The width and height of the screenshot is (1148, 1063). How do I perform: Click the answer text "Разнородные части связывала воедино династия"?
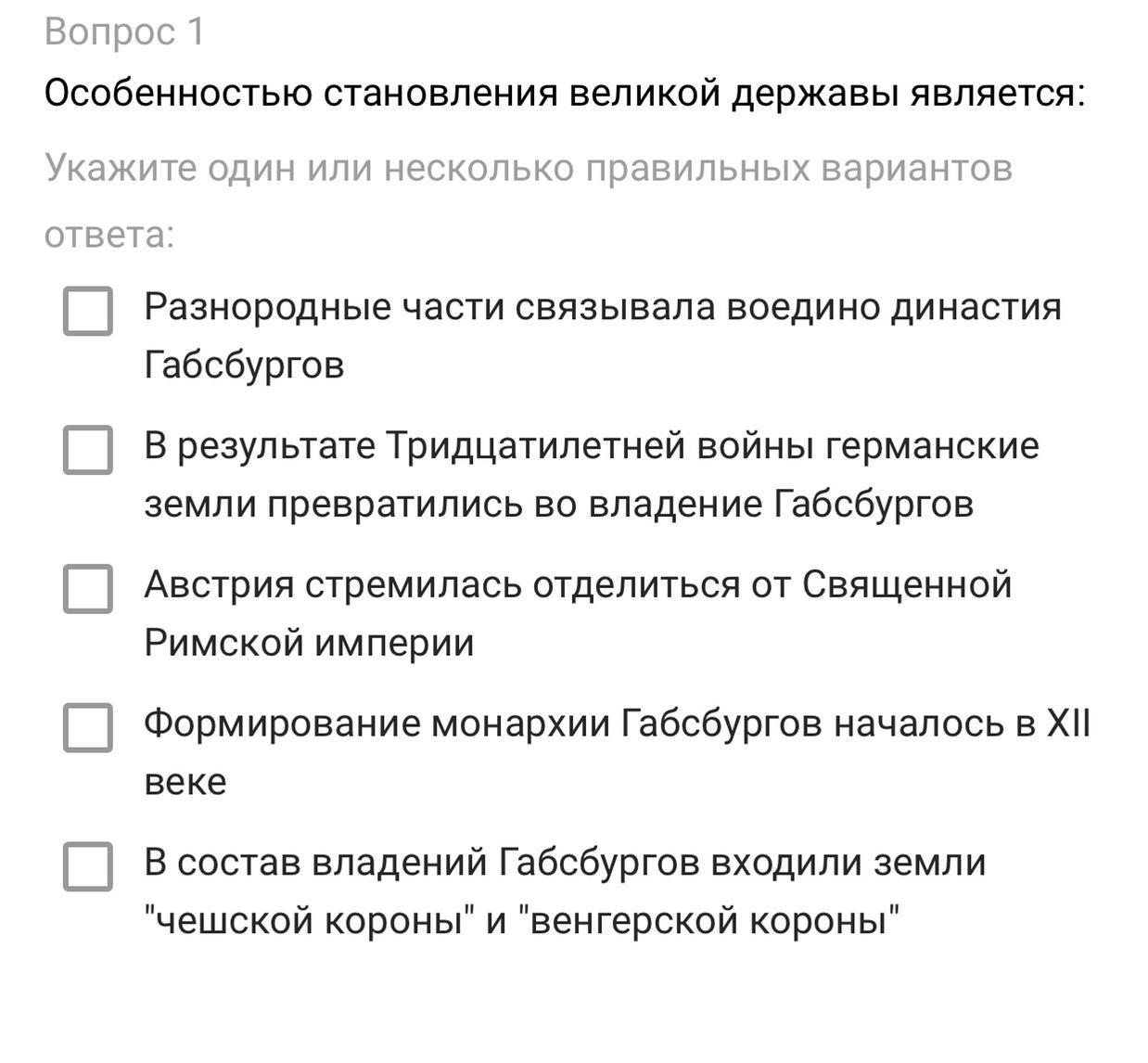pyautogui.click(x=603, y=307)
